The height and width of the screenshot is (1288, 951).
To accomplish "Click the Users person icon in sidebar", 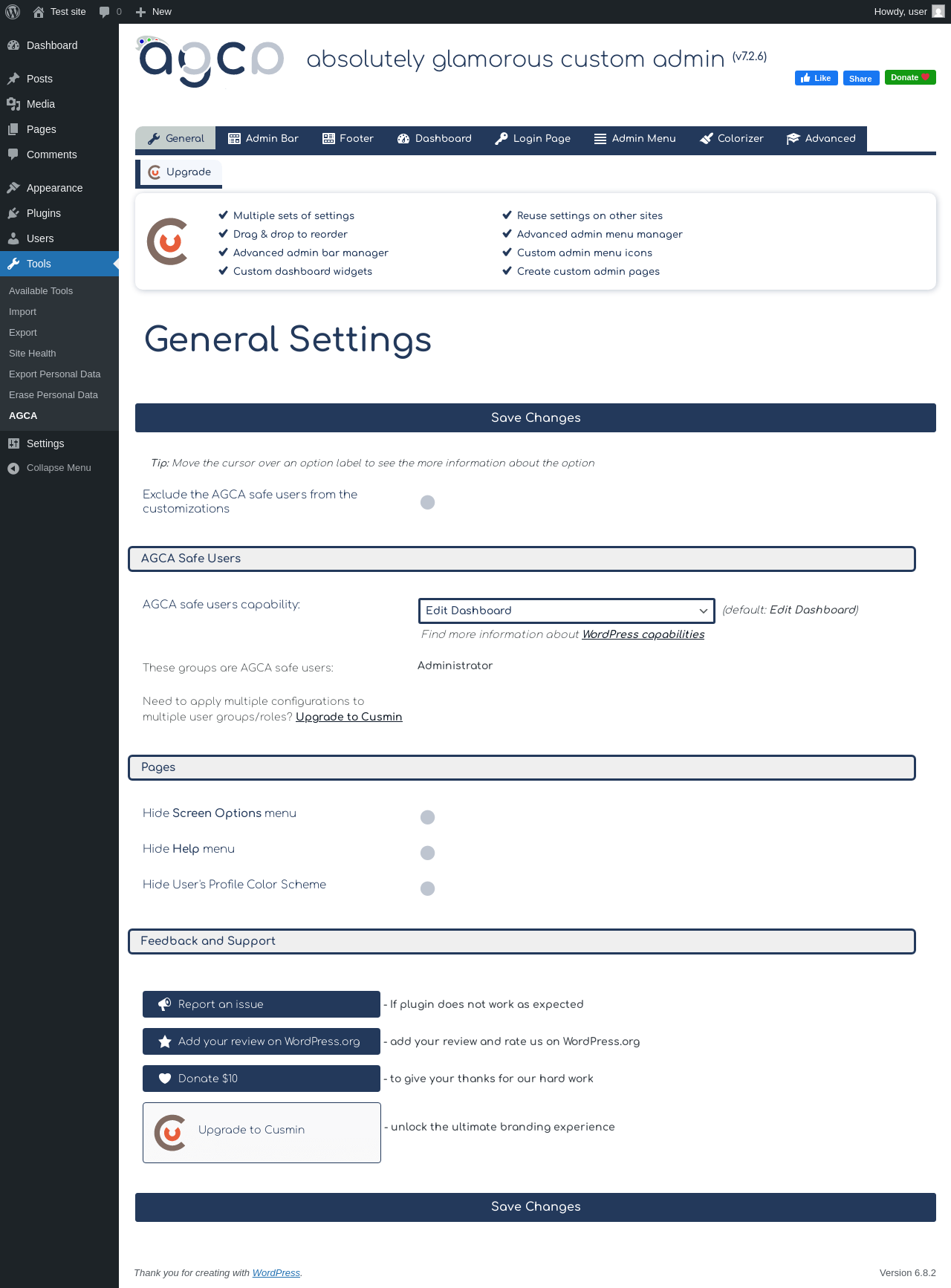I will click(13, 238).
